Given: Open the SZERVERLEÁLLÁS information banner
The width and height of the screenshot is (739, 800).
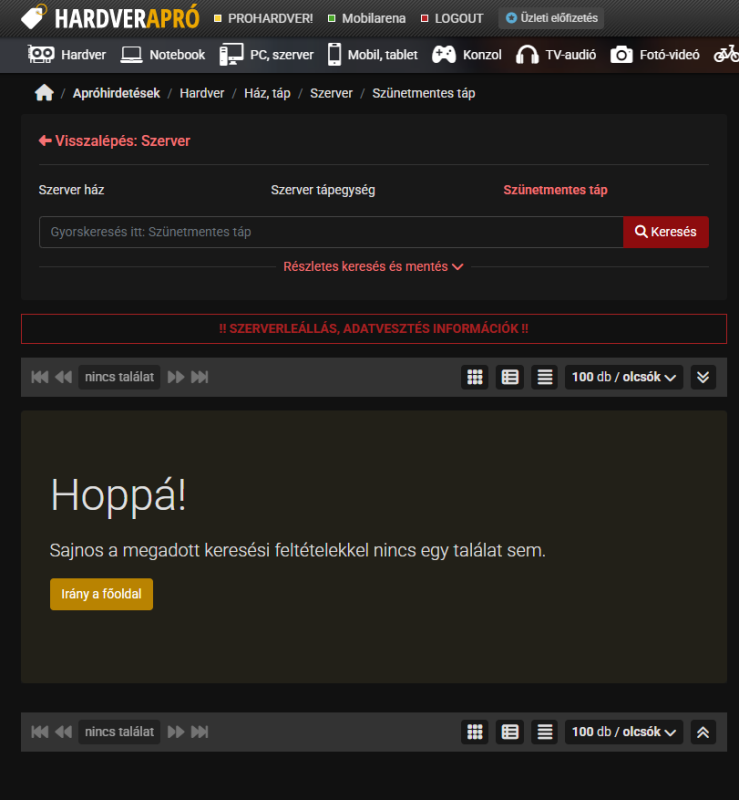Looking at the screenshot, I should (374, 329).
